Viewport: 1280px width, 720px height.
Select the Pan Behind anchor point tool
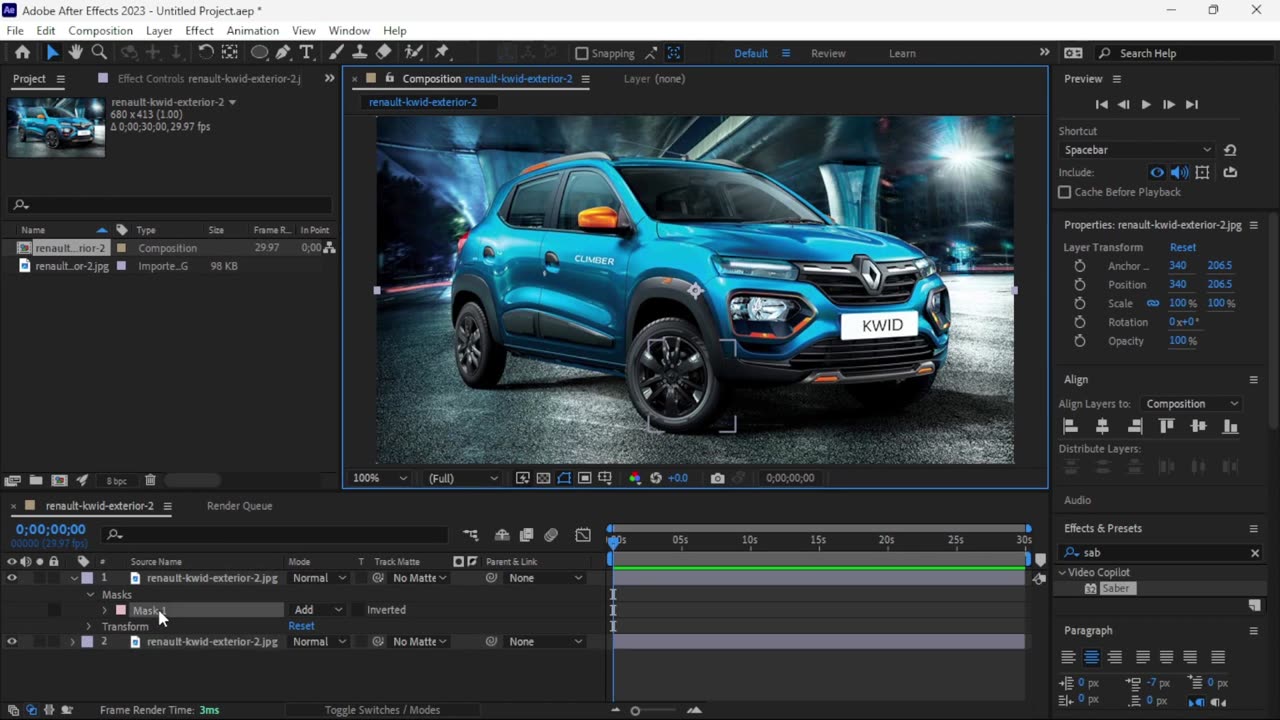[x=230, y=53]
